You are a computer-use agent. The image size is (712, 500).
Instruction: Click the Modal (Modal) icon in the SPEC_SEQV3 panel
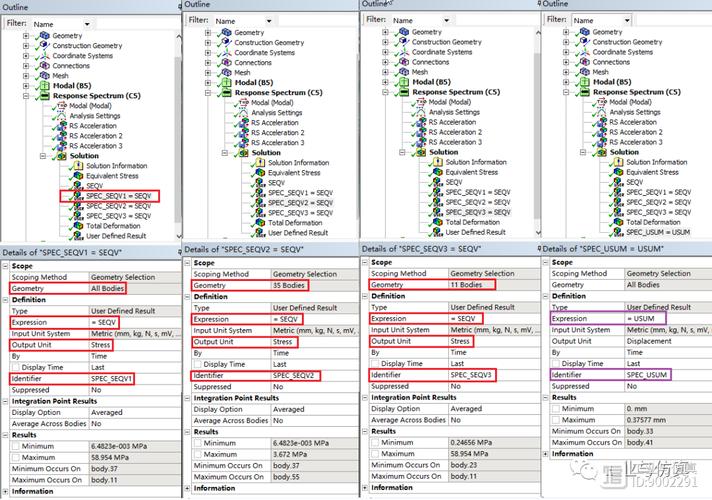420,102
